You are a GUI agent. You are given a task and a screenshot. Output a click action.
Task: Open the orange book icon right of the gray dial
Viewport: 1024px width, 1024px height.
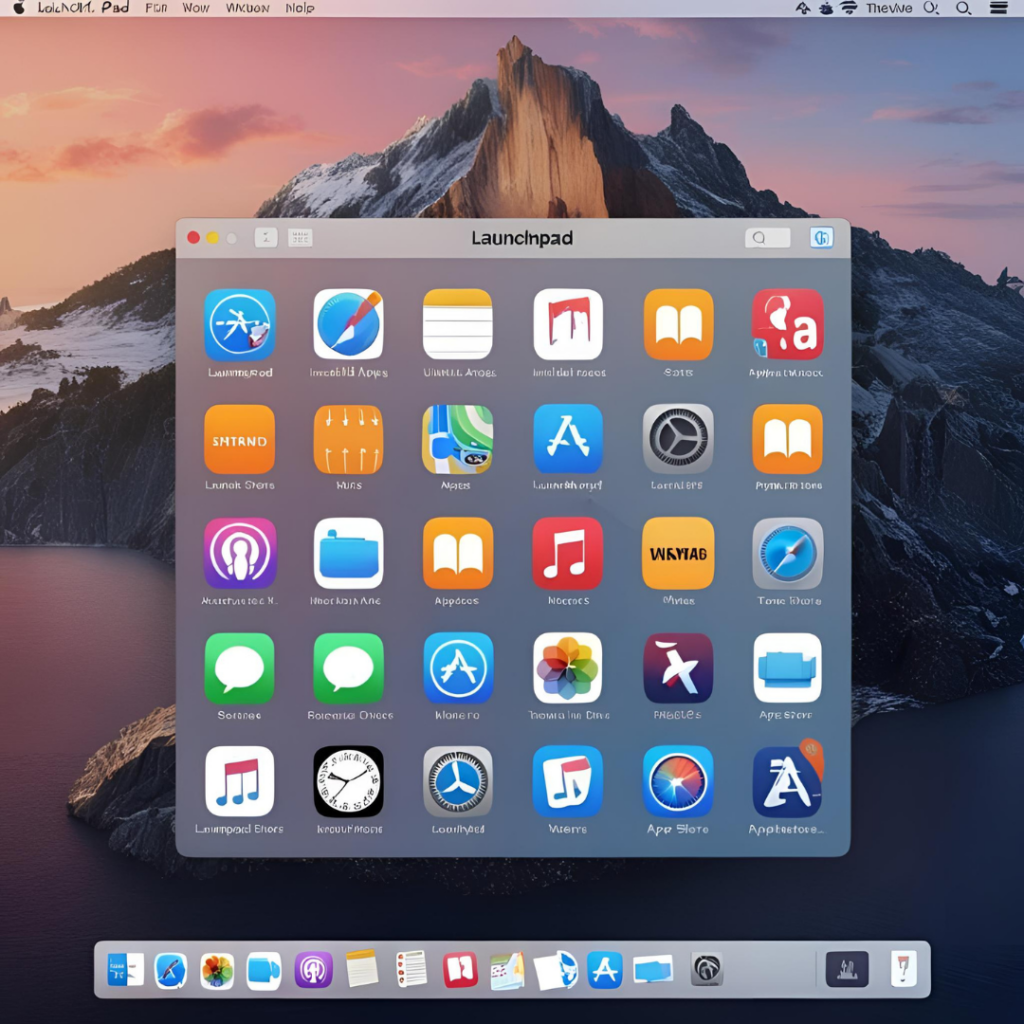[788, 439]
